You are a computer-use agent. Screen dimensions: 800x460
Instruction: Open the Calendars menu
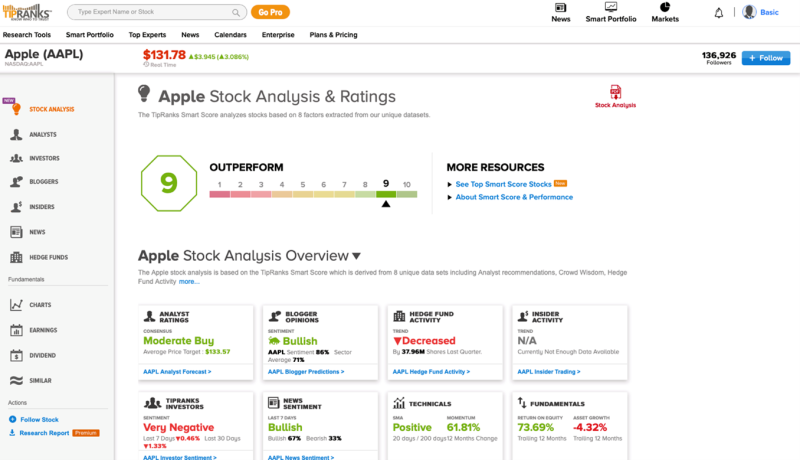pyautogui.click(x=230, y=35)
